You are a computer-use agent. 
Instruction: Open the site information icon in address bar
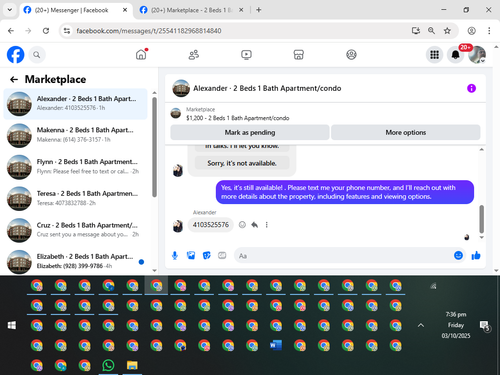pyautogui.click(x=67, y=31)
